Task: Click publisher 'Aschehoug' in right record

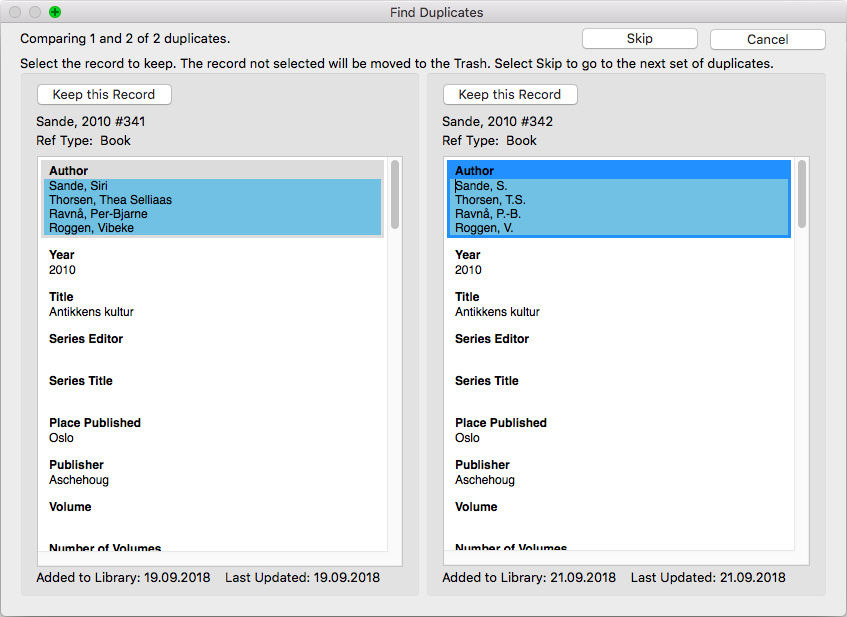Action: (485, 480)
